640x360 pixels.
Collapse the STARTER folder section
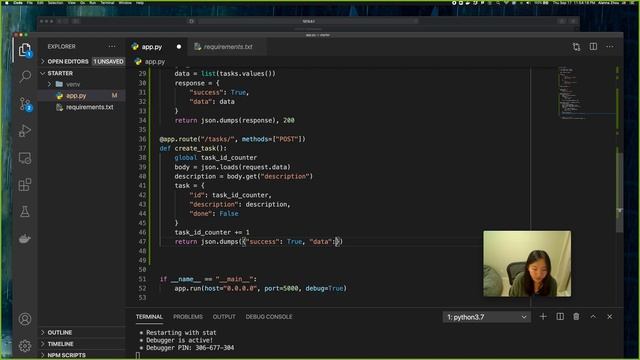coord(60,73)
